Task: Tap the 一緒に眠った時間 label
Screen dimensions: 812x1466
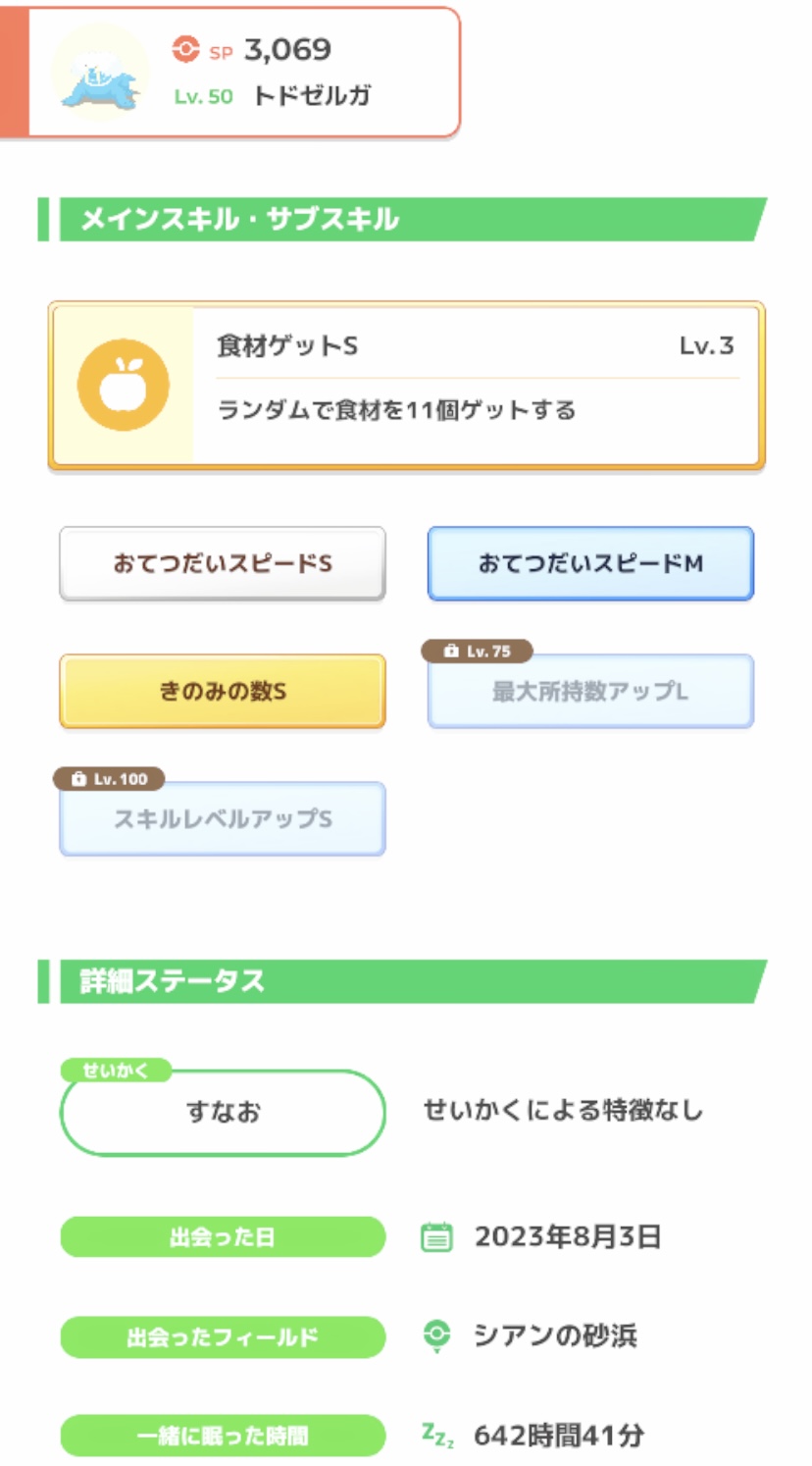Action: point(223,1436)
